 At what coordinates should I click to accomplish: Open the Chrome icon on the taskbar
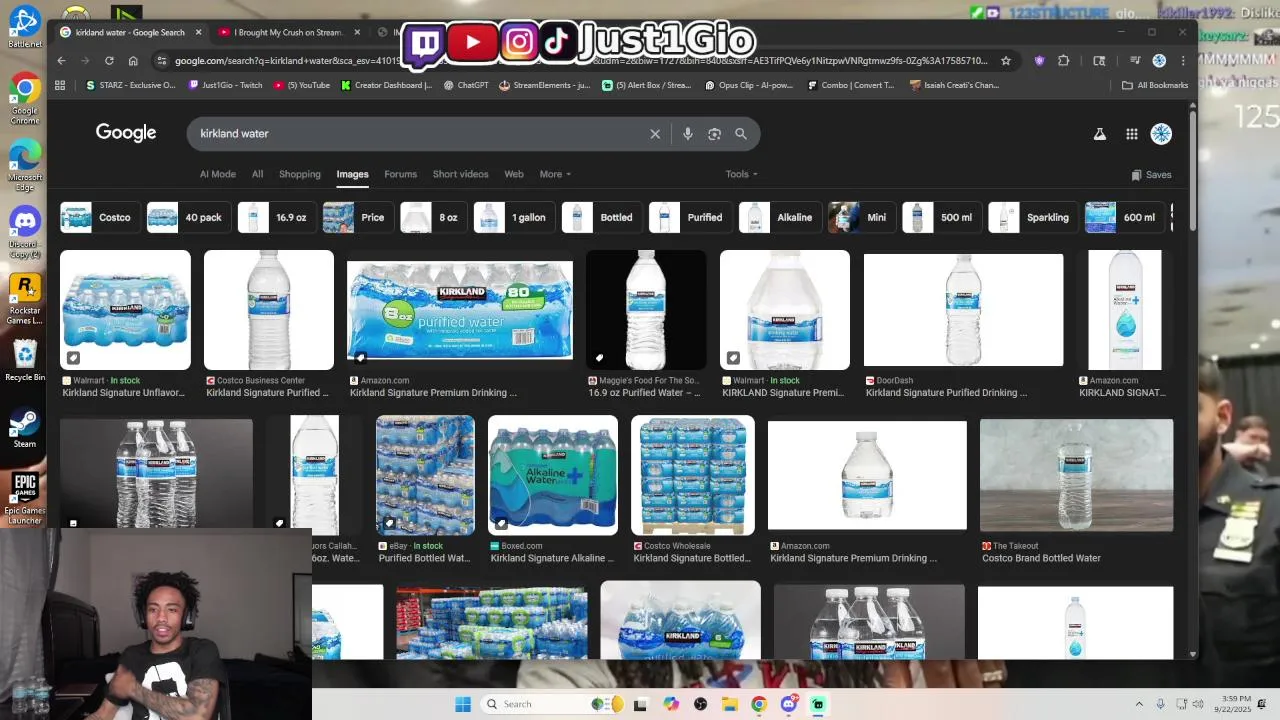tap(759, 704)
